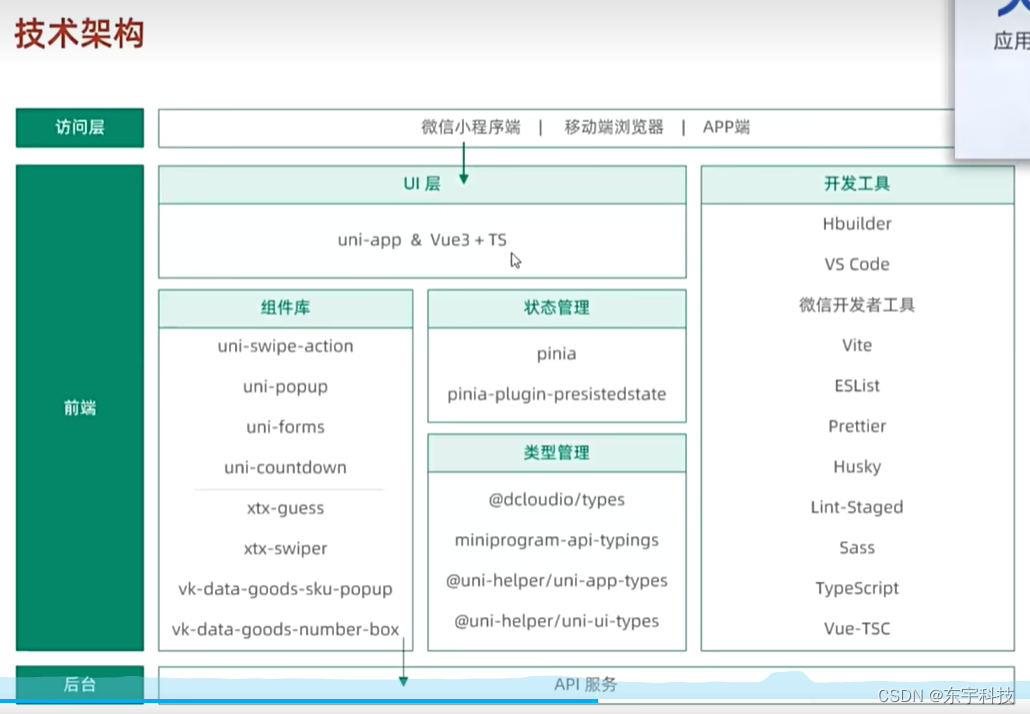Click @uni-helper/uni-app-types entry
The height and width of the screenshot is (714, 1030).
(556, 581)
